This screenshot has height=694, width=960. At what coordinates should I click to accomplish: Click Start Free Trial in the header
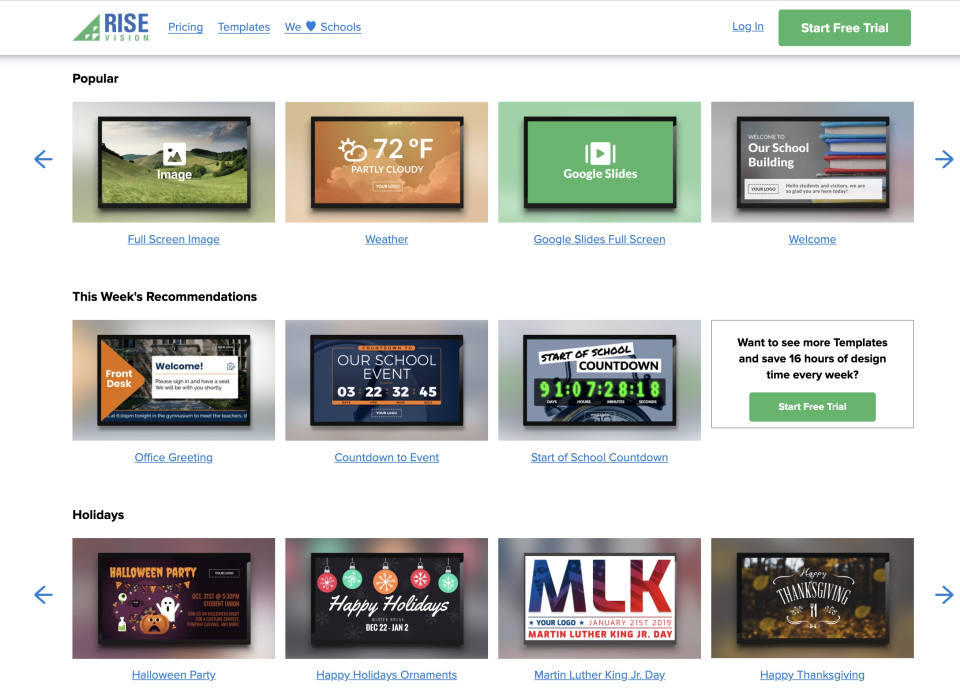coord(844,28)
